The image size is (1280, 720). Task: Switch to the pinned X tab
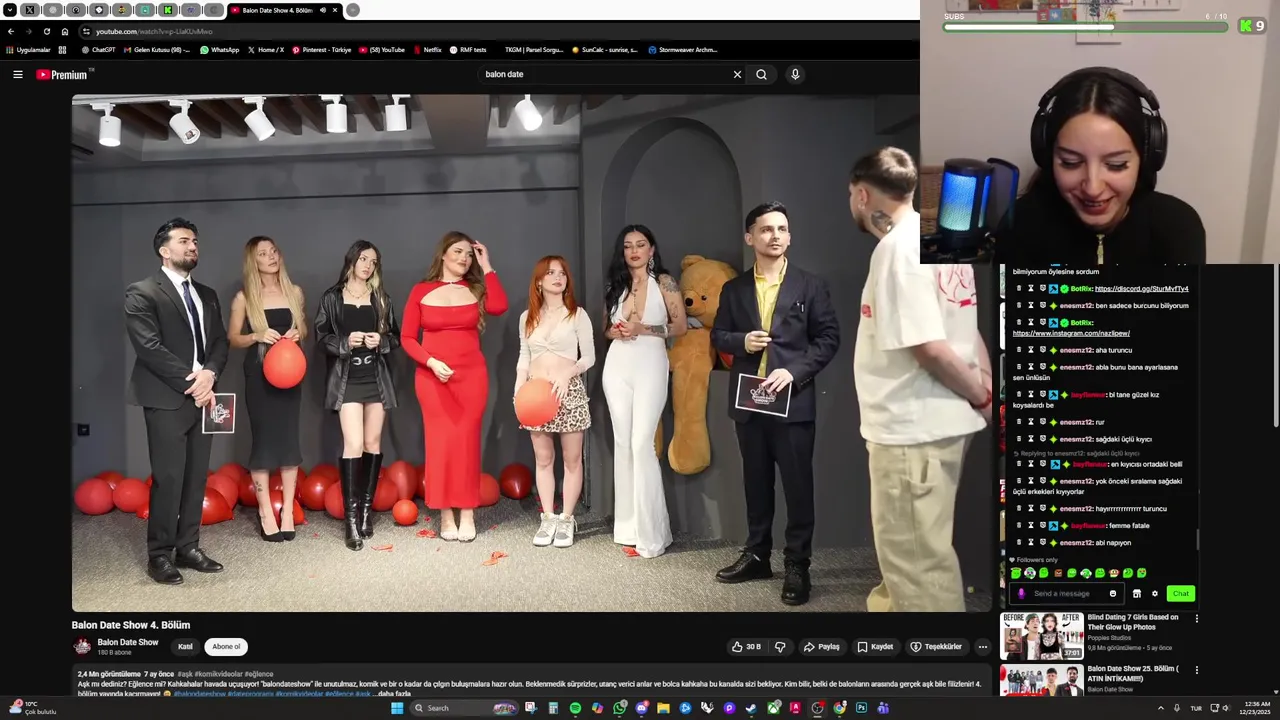pyautogui.click(x=30, y=10)
